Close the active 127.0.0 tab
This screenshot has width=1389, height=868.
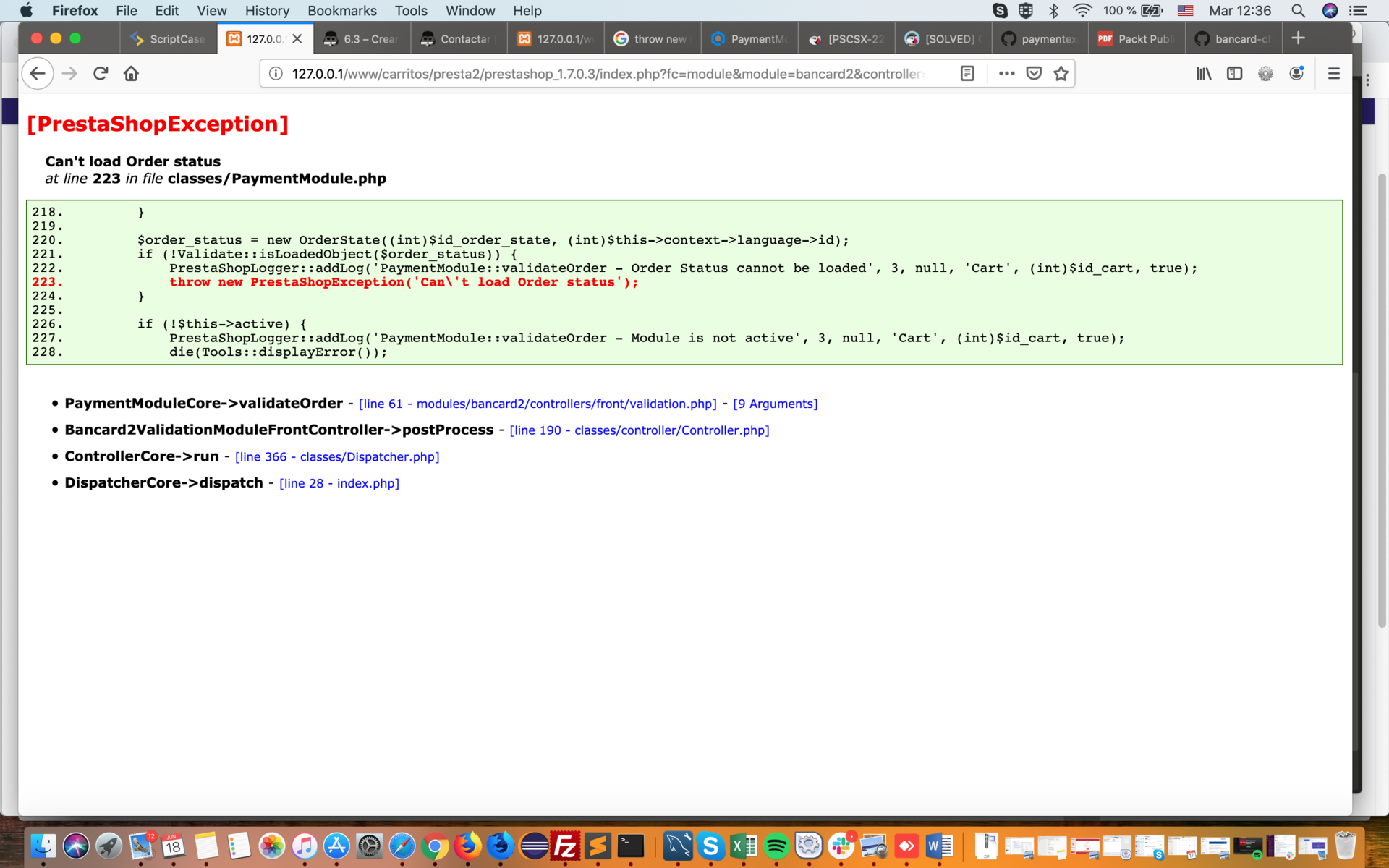[x=297, y=39]
